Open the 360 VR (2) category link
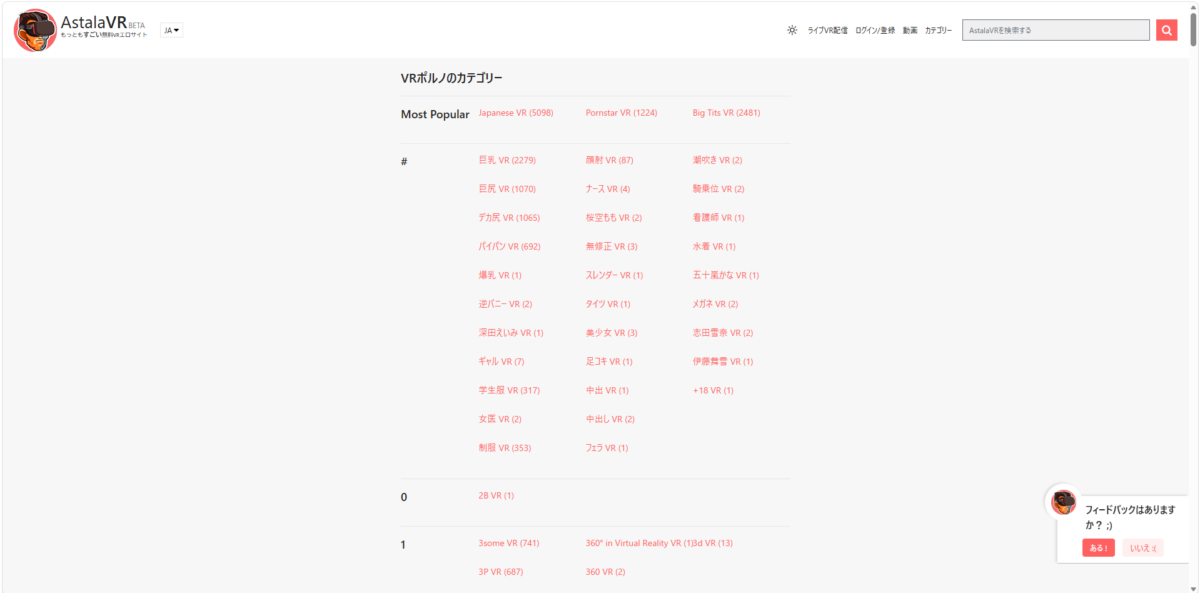The image size is (1200, 593). [605, 572]
